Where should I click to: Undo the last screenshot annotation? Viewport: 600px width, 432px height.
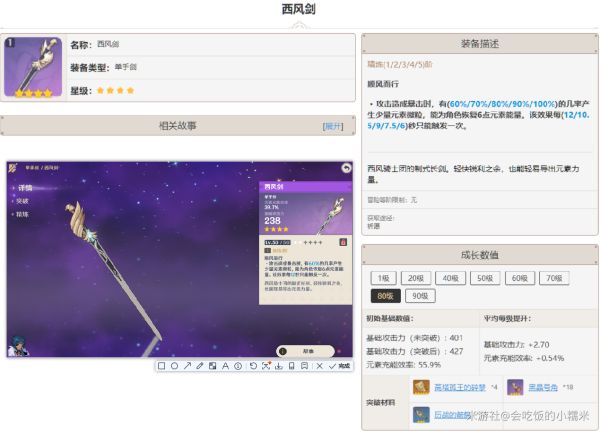tap(253, 366)
